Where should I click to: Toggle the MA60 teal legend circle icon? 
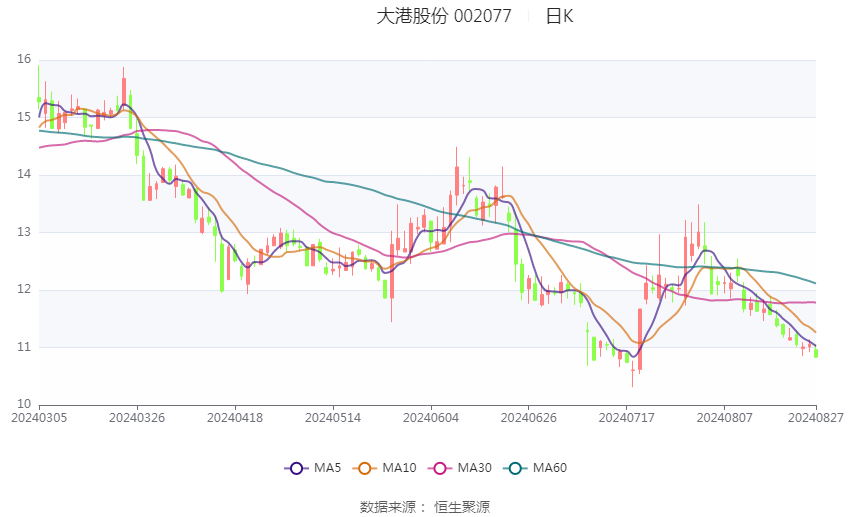click(x=515, y=468)
